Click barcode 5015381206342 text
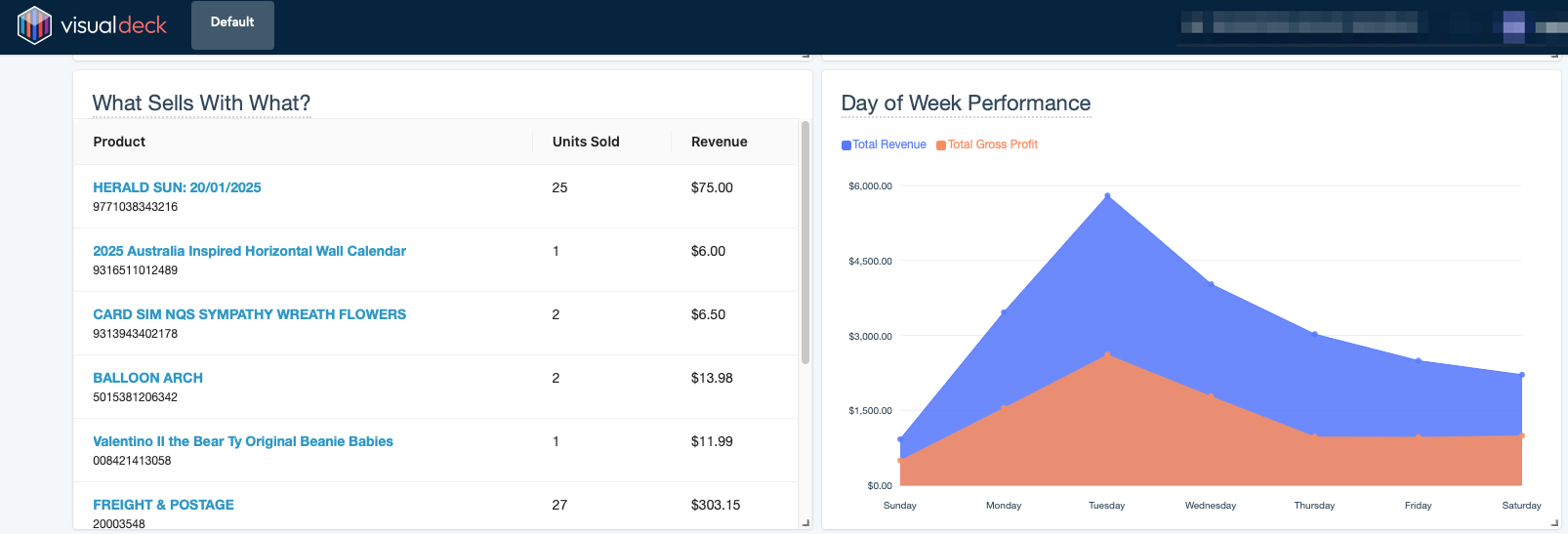Image resolution: width=1568 pixels, height=534 pixels. click(x=135, y=397)
